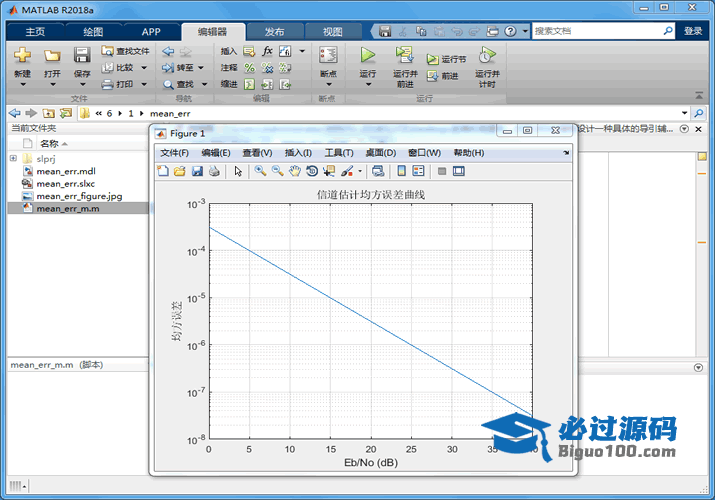Click the back arrow in address bar

point(15,113)
